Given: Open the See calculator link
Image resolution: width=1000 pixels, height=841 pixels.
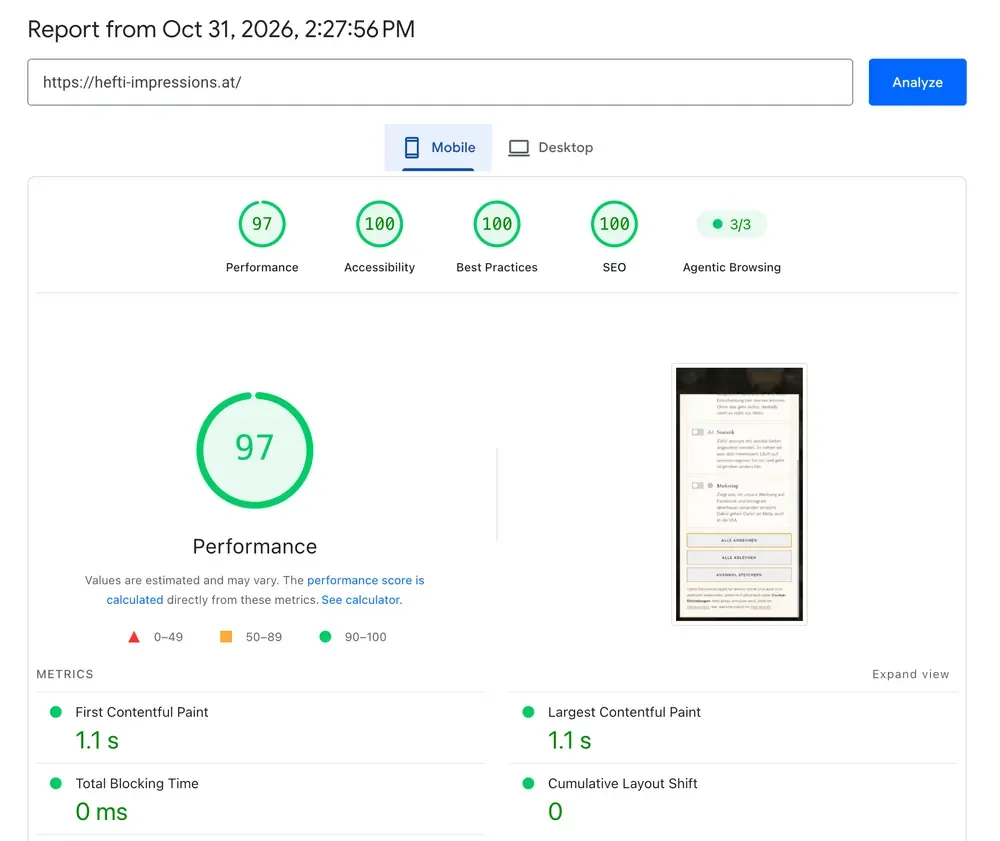Looking at the screenshot, I should pyautogui.click(x=362, y=600).
